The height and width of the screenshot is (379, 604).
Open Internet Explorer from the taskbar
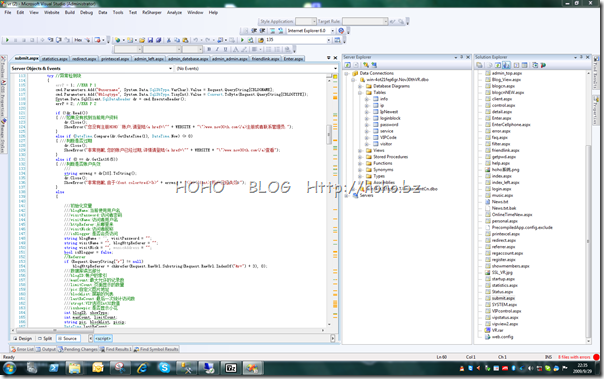[x=142, y=368]
